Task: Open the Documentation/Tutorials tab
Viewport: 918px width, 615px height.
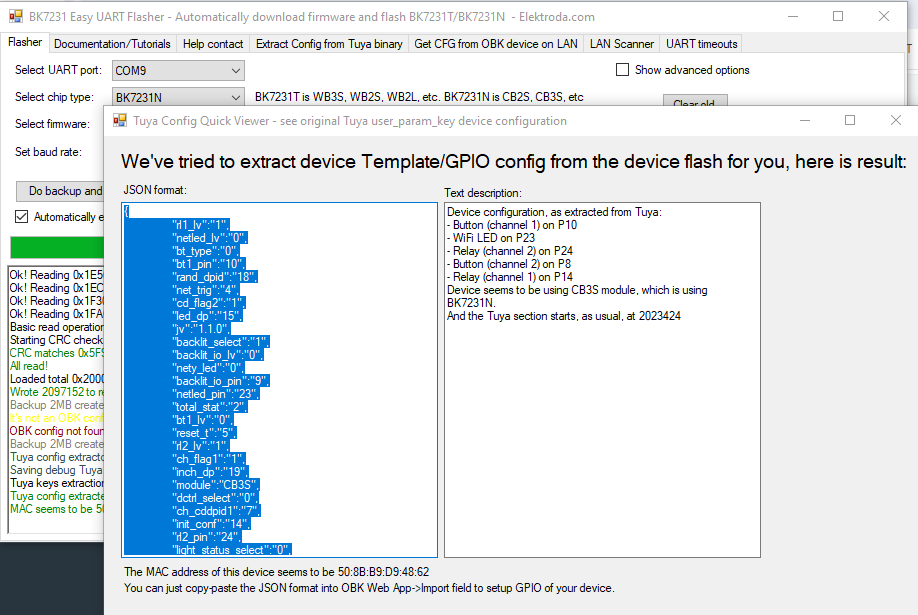Action: click(112, 44)
